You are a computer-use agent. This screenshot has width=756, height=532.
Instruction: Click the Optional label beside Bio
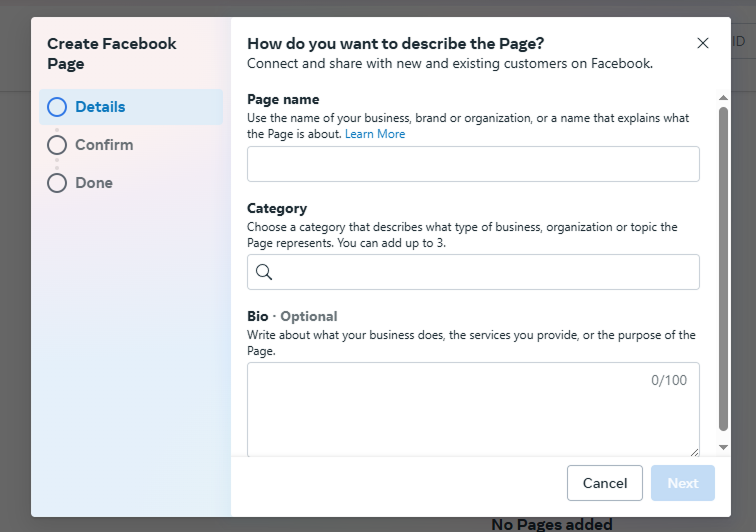(309, 316)
